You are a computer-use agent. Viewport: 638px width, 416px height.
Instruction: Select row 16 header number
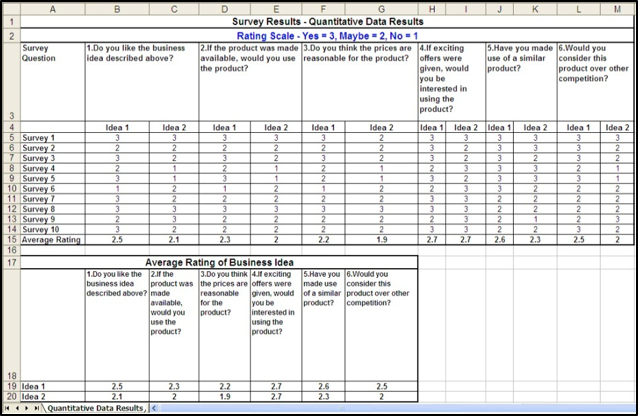point(11,250)
